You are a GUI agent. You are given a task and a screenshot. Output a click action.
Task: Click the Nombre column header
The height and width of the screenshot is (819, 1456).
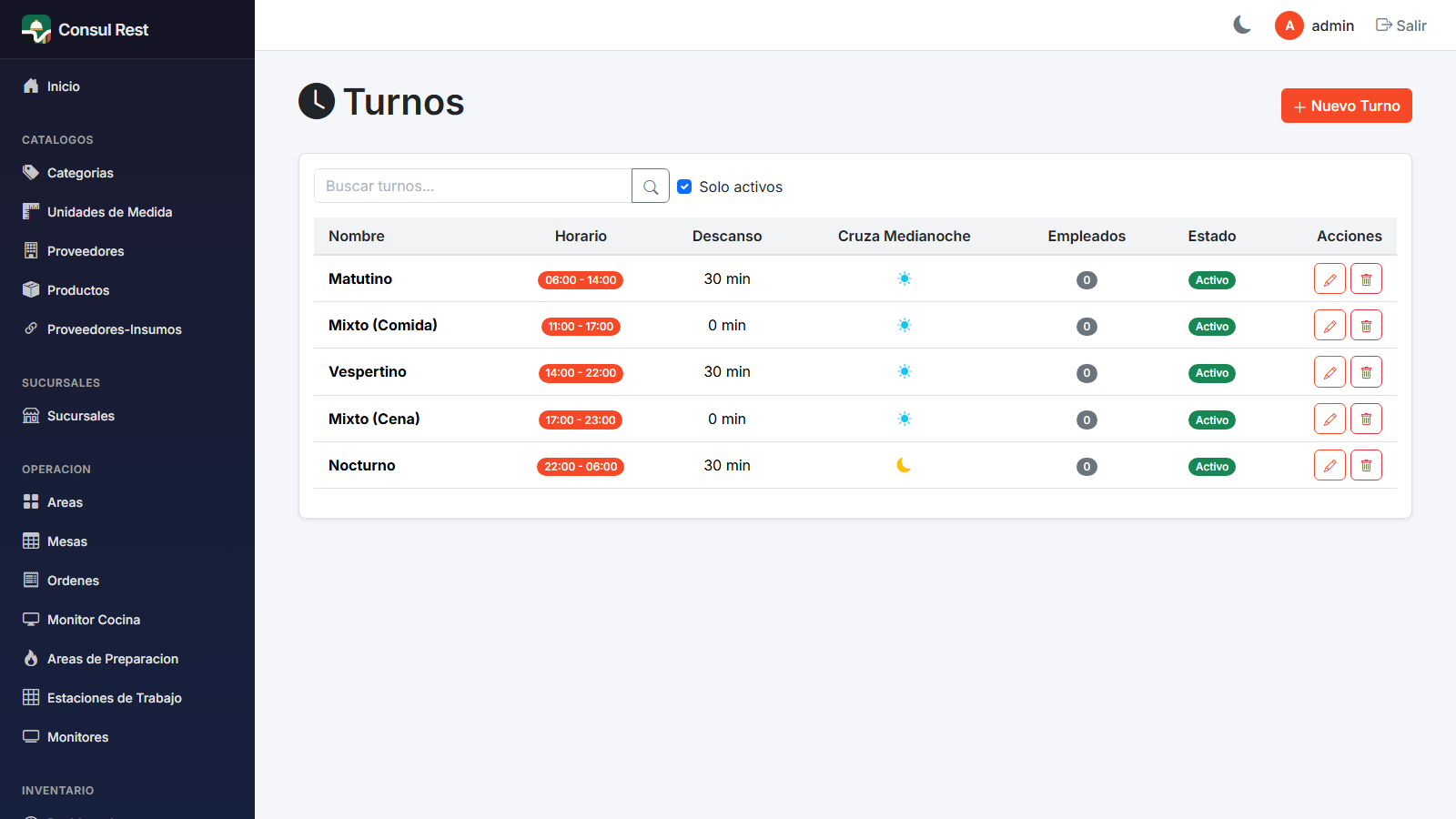(x=357, y=236)
